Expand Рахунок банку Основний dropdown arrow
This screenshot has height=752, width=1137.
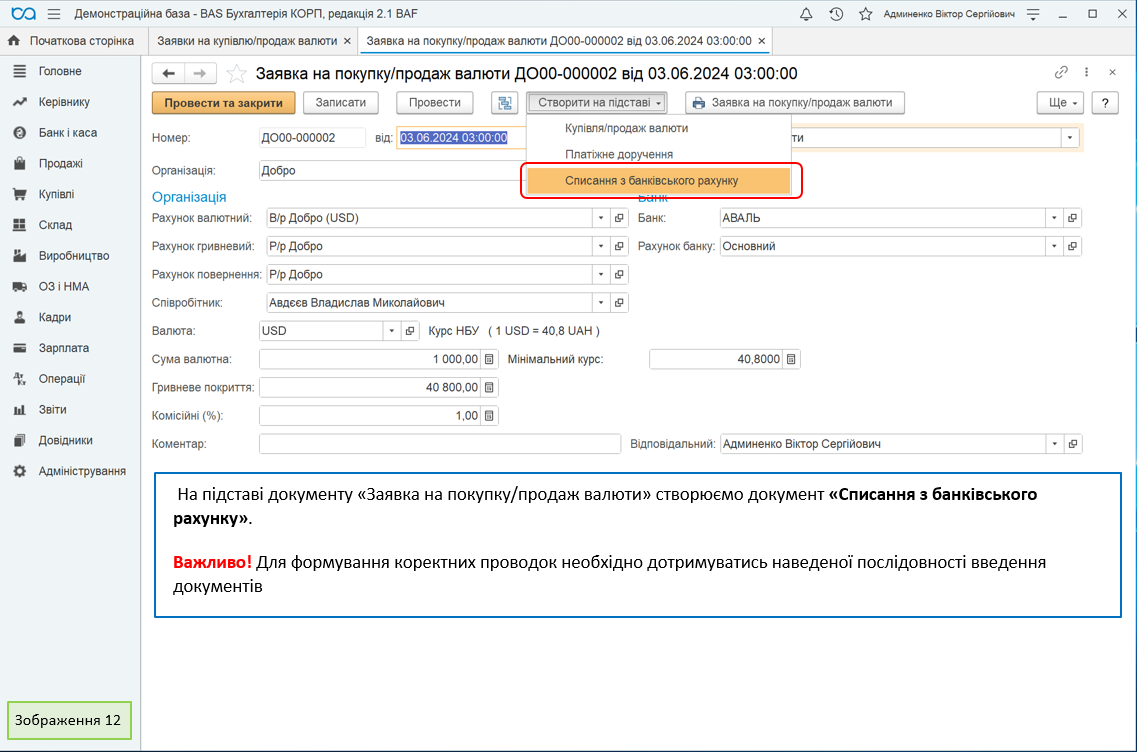tap(1054, 246)
